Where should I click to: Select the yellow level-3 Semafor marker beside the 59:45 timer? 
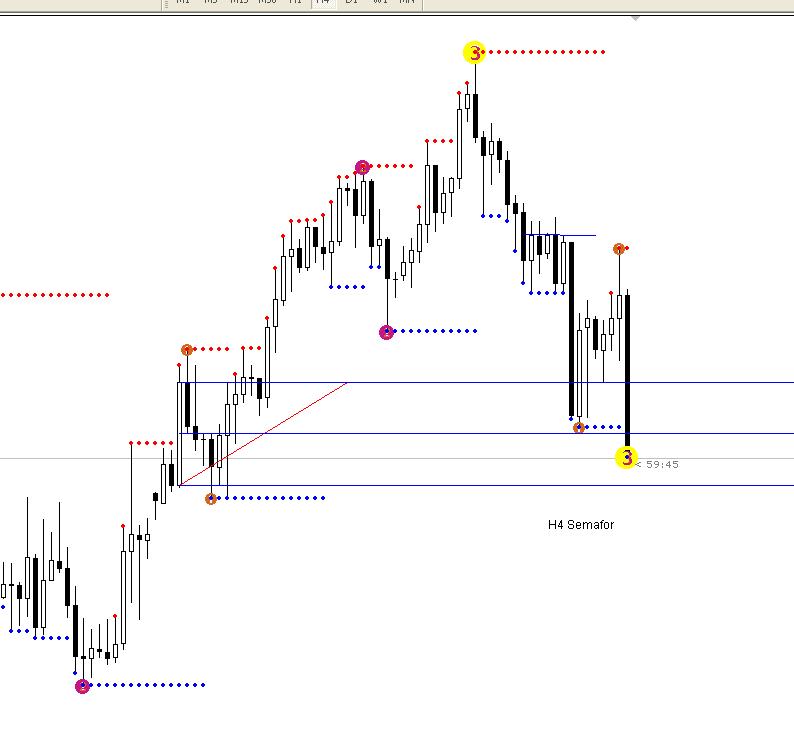pos(626,458)
